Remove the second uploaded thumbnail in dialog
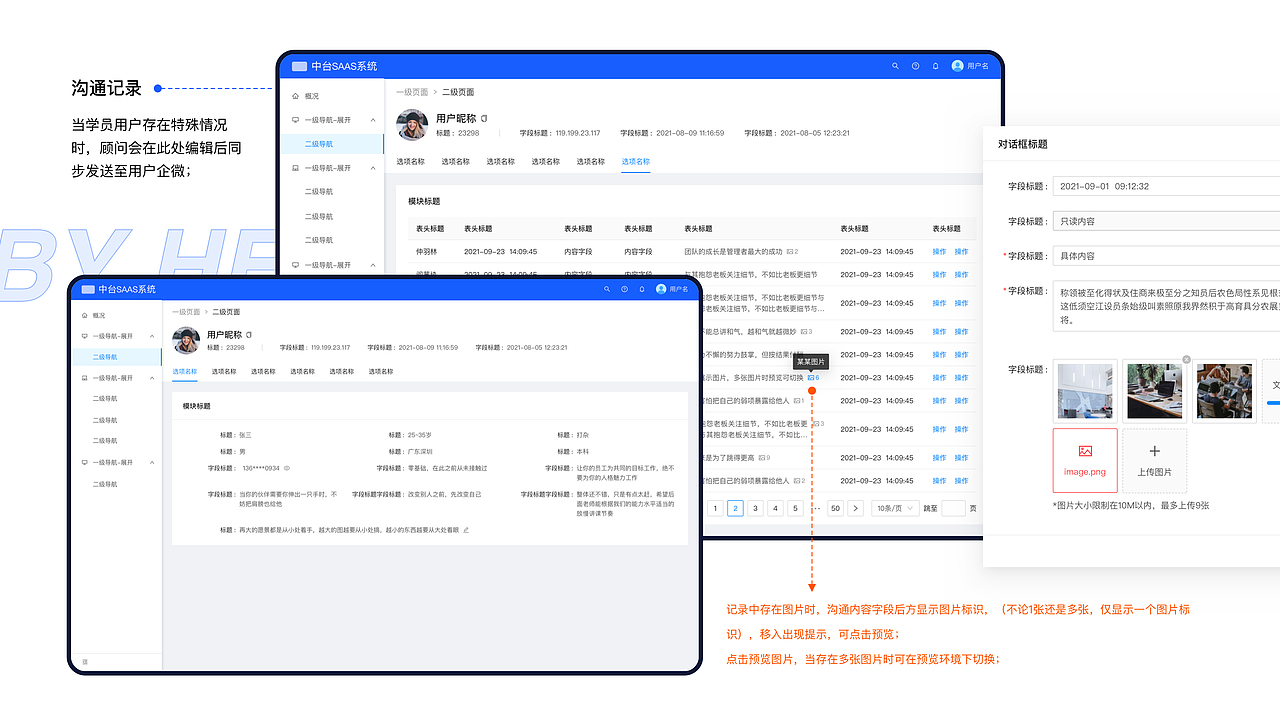 click(x=1186, y=360)
